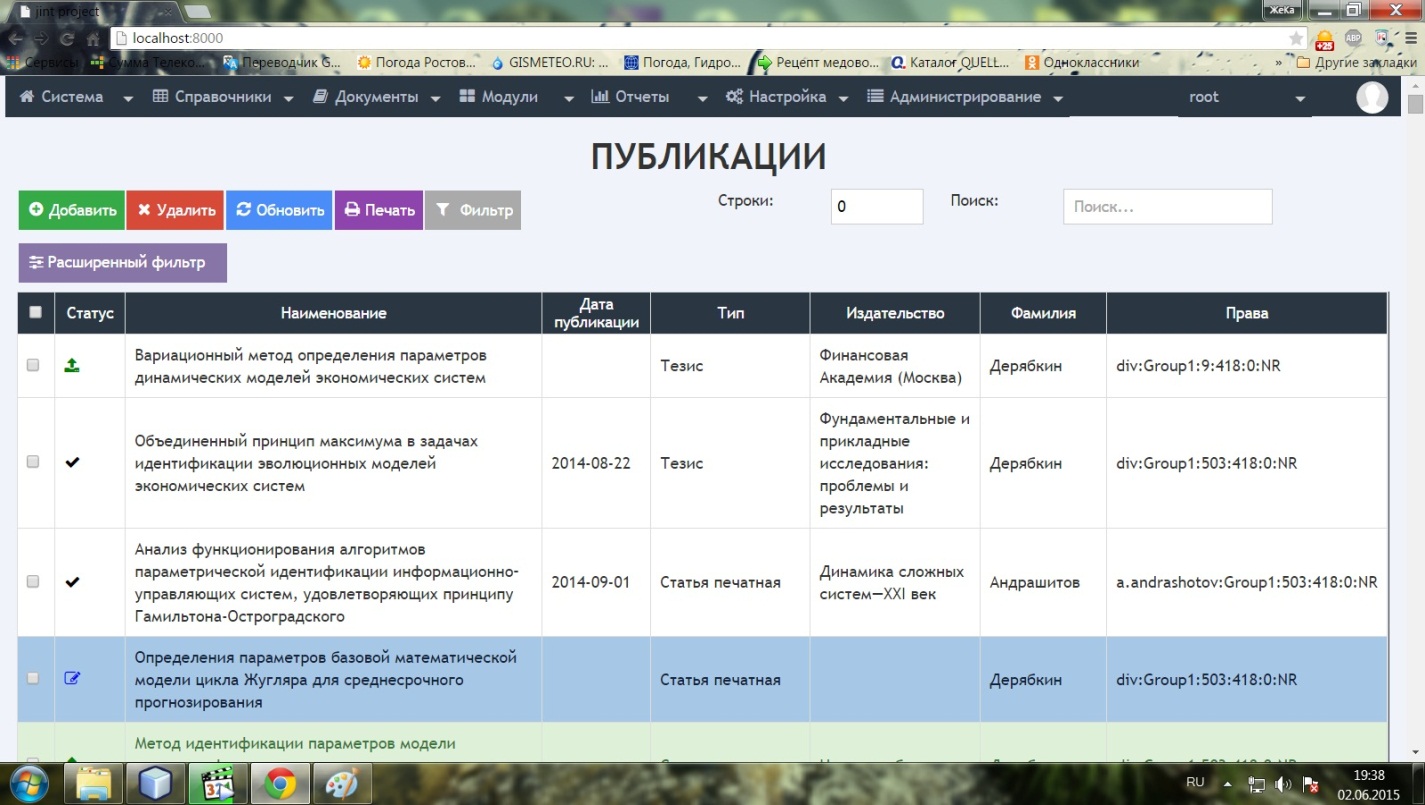Check the box for the Вариационный метод row
Screen dimensions: 1425x805
[33, 366]
